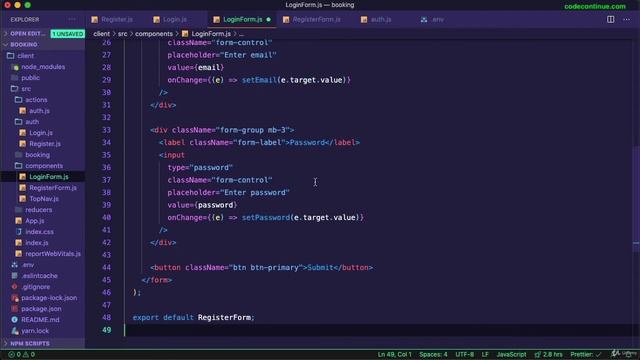640x360 pixels.
Task: Change JavaScript language mode
Action: click(511, 355)
